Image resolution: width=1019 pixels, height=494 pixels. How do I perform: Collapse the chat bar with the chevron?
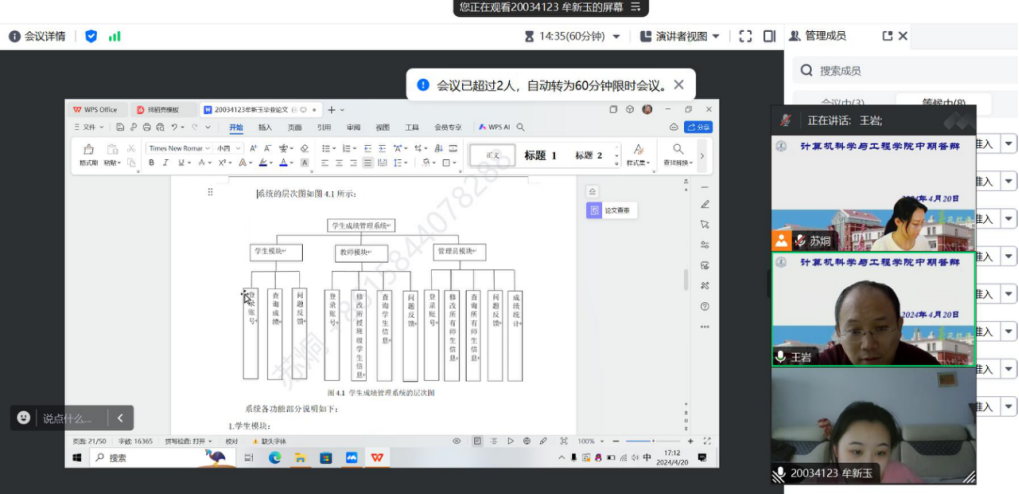[x=120, y=418]
